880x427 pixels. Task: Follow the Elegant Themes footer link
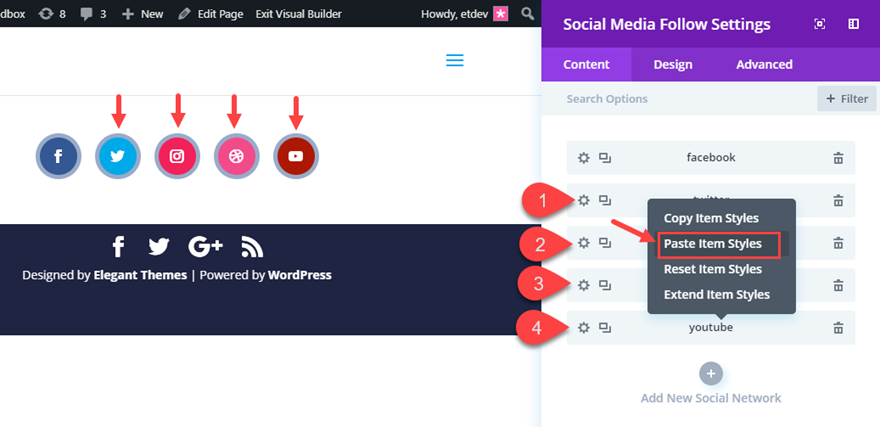coord(140,275)
